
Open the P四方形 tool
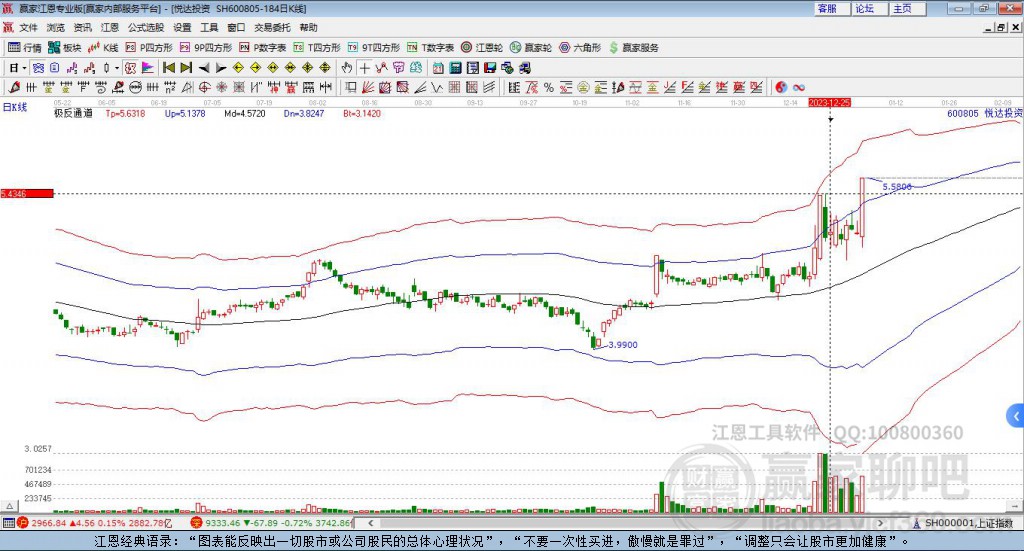pos(149,48)
